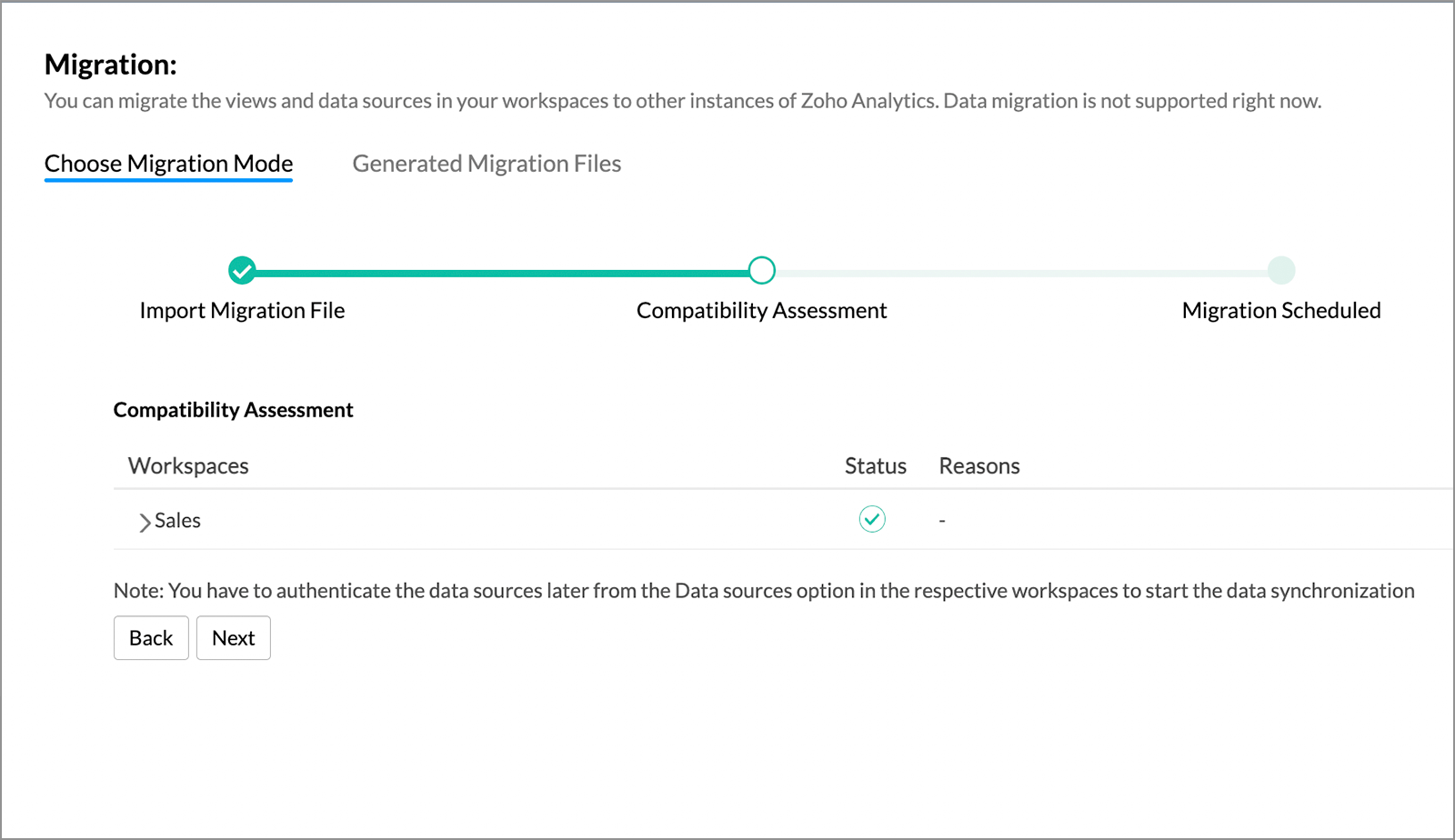Switch to Generated Migration Files tab
The image size is (1455, 840).
click(487, 164)
